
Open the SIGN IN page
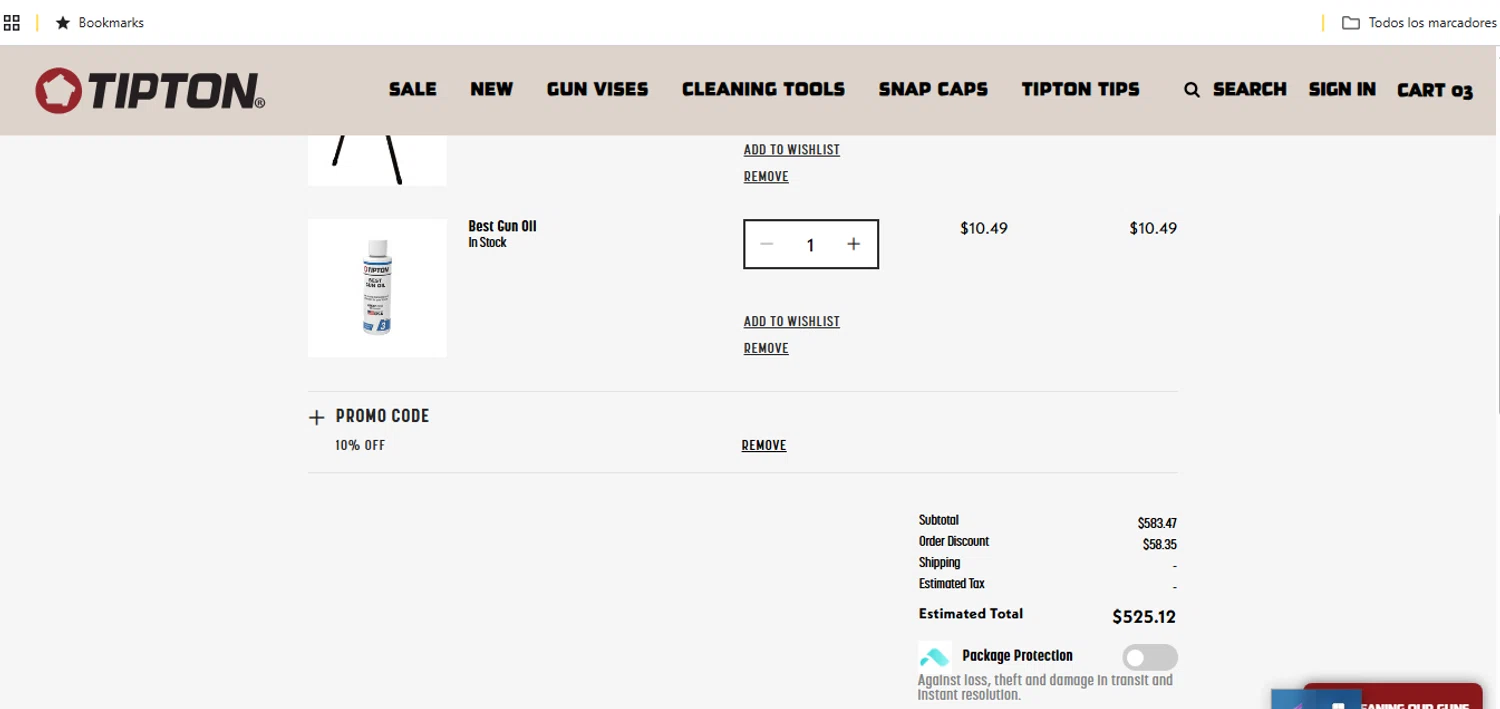pyautogui.click(x=1342, y=89)
